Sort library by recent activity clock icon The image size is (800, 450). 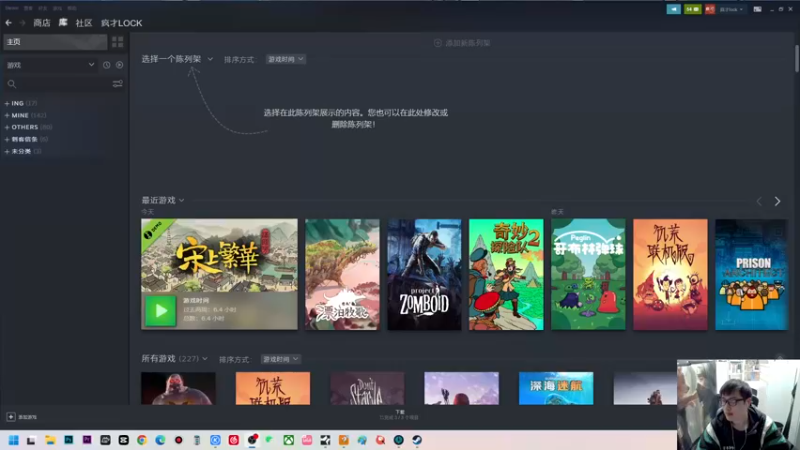click(107, 65)
